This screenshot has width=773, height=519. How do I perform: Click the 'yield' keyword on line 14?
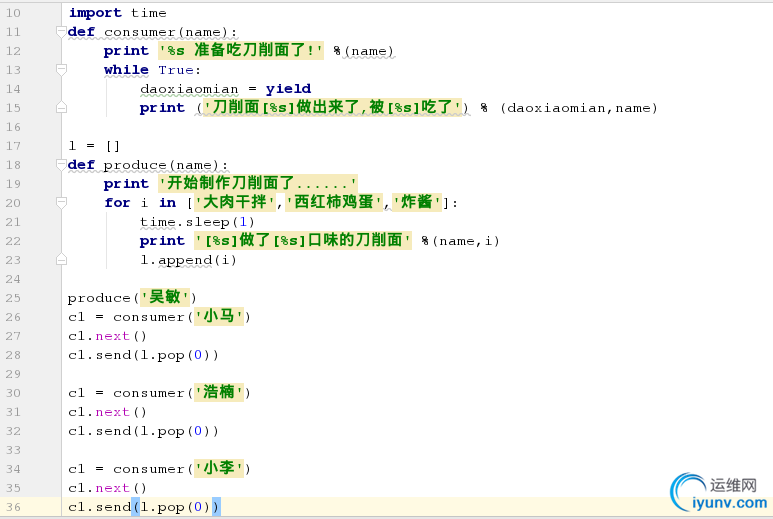tap(288, 89)
